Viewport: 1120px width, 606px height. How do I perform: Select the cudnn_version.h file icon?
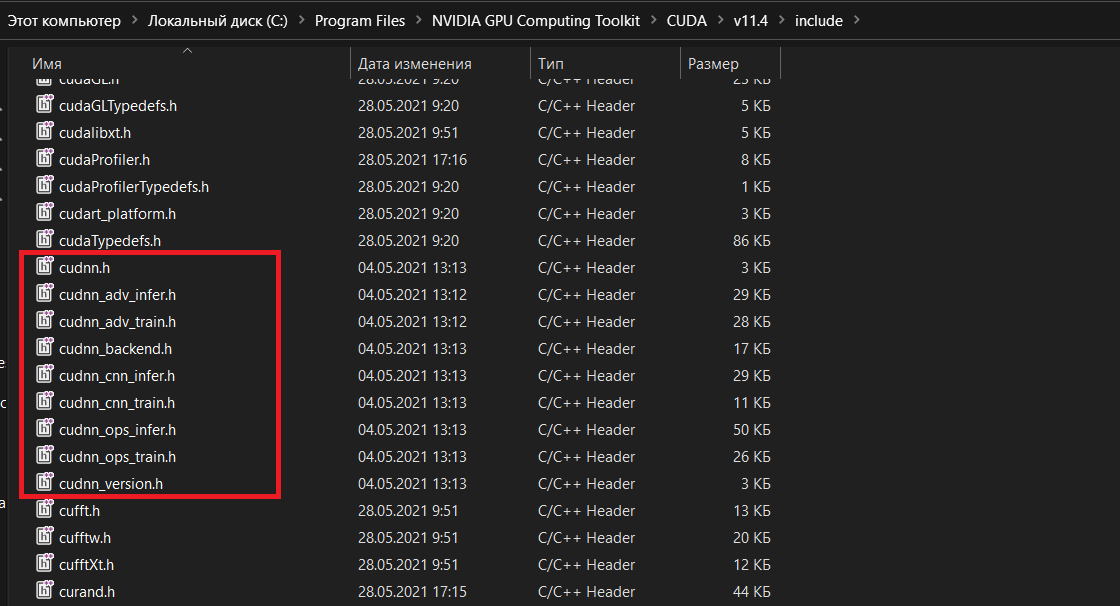pyautogui.click(x=45, y=483)
